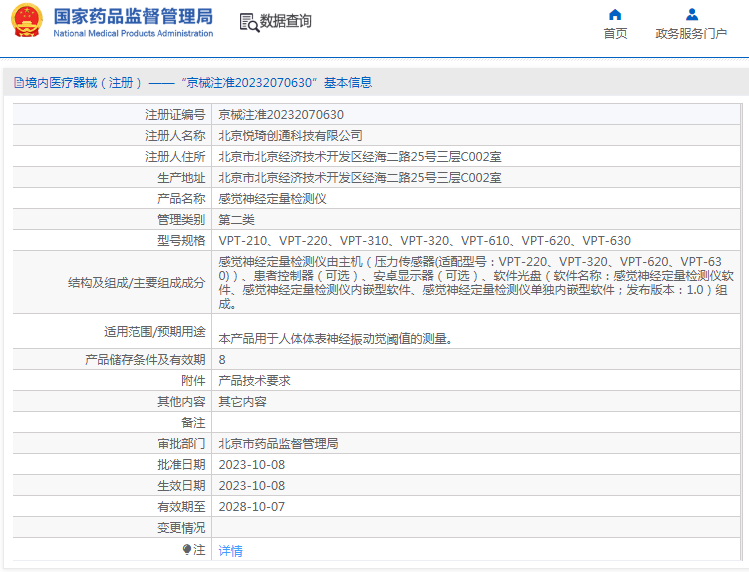Viewport: 749px width, 572px height.
Task: Select 北京悦琦创通科技有限公司 registrant name
Action: 290,136
